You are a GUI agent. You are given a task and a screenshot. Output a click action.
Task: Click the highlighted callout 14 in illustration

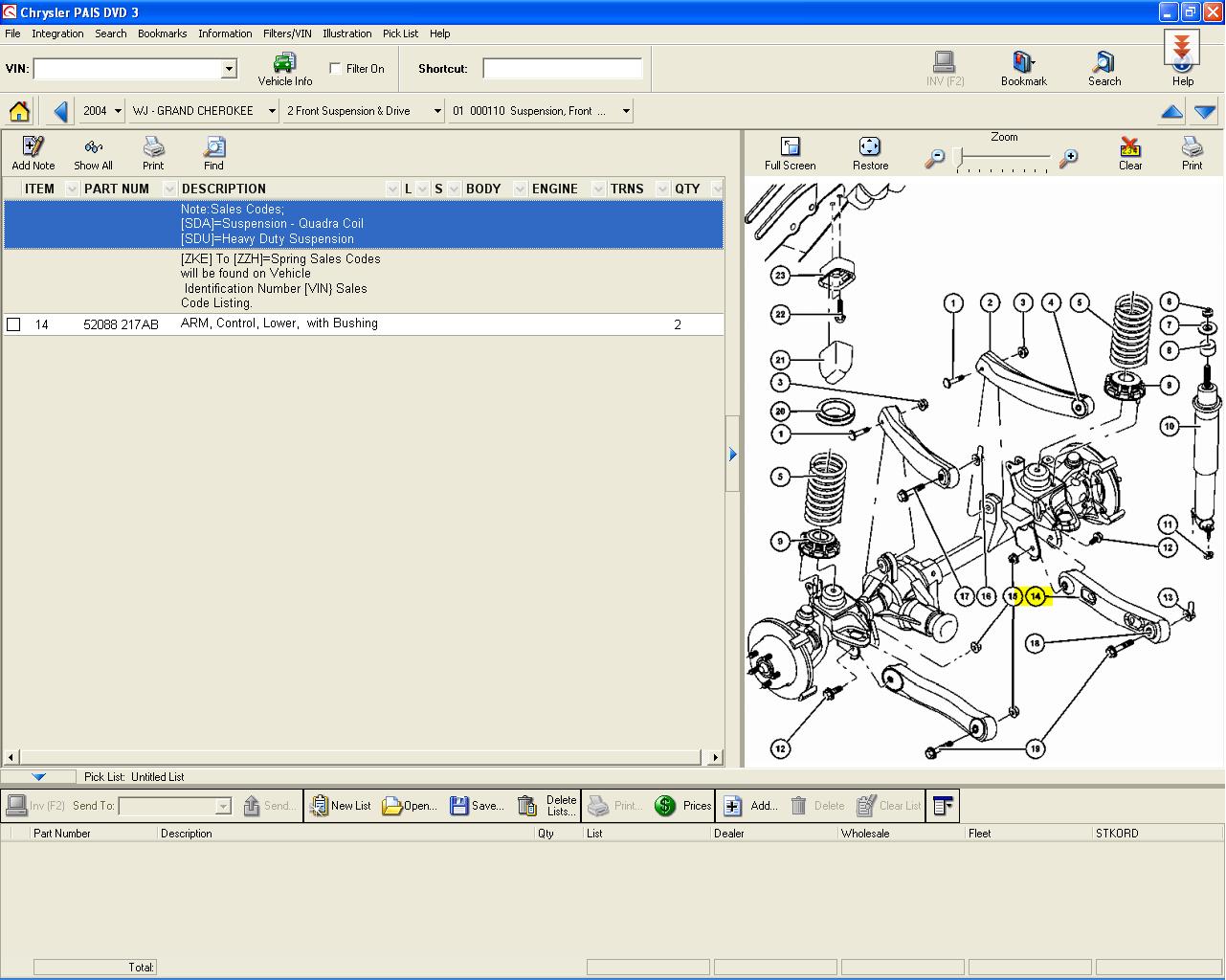[1036, 596]
